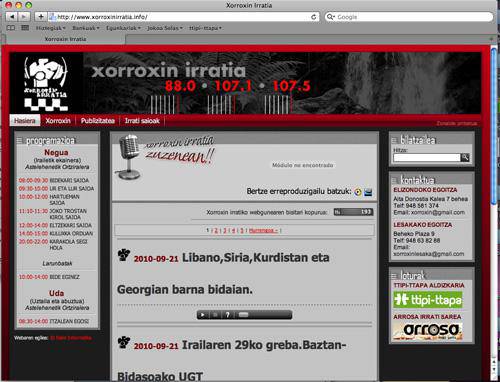
Task: Click the Uda season heading
Action: click(x=56, y=293)
